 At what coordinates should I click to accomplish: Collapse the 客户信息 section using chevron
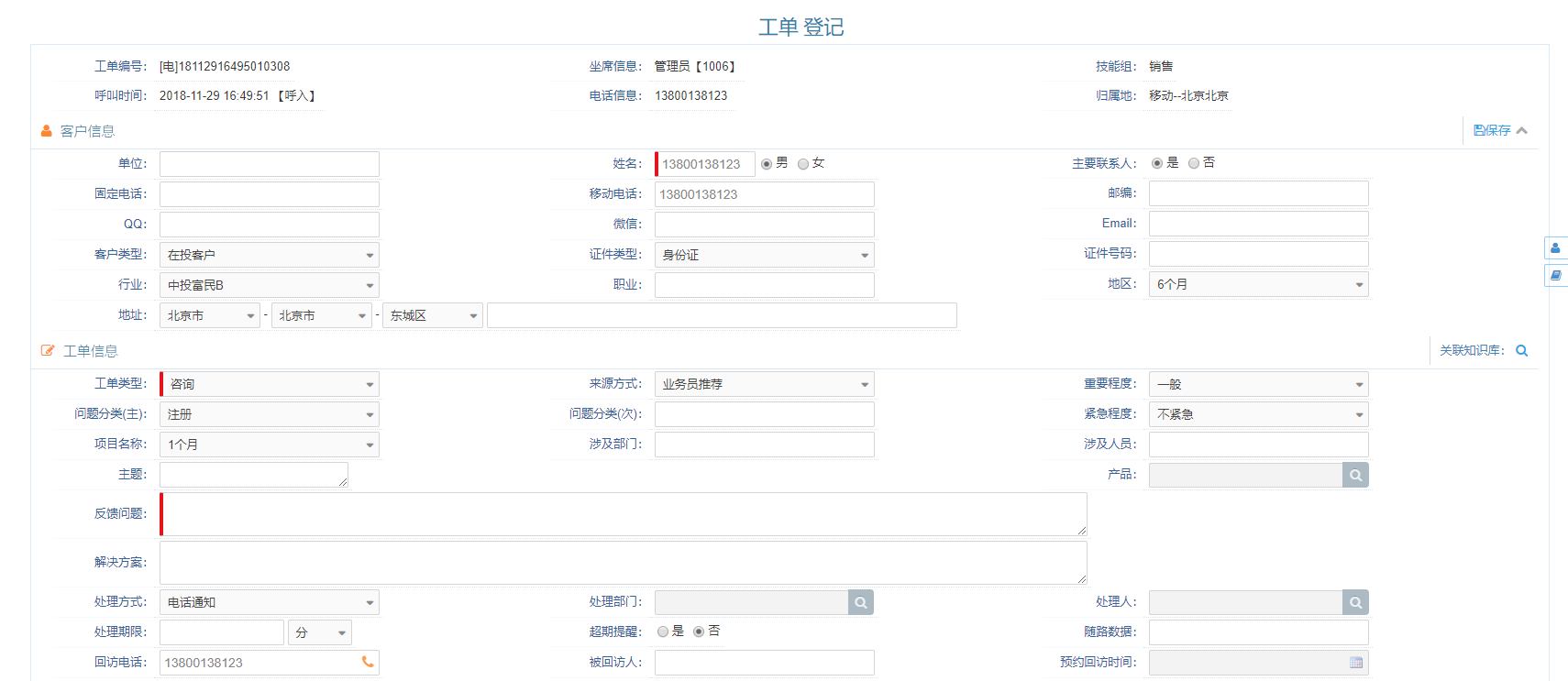(x=1522, y=131)
